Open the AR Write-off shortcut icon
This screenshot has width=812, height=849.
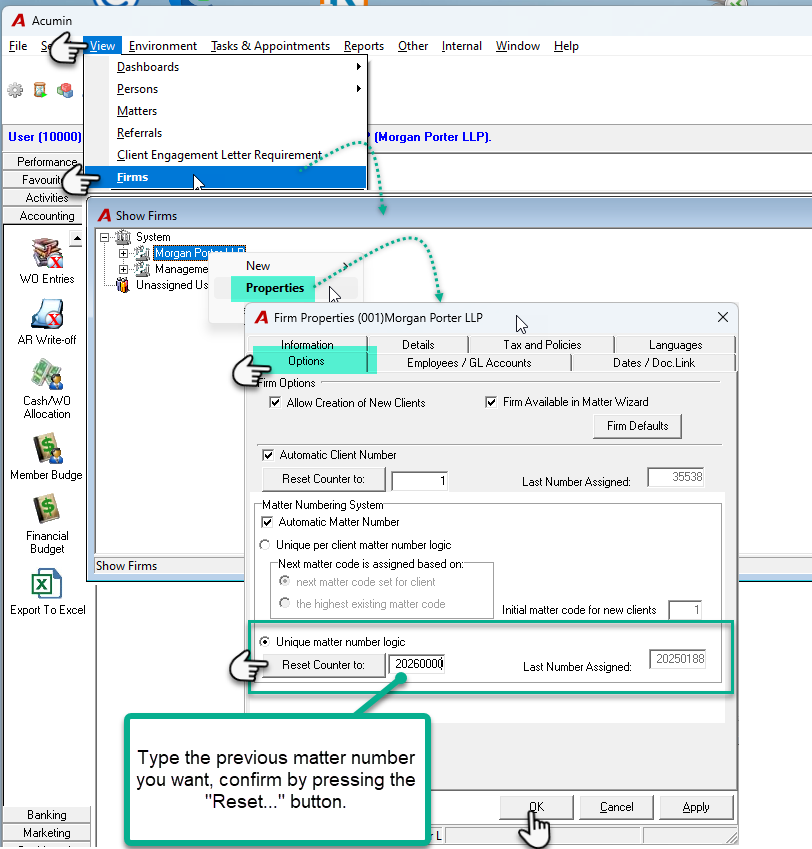pyautogui.click(x=47, y=314)
